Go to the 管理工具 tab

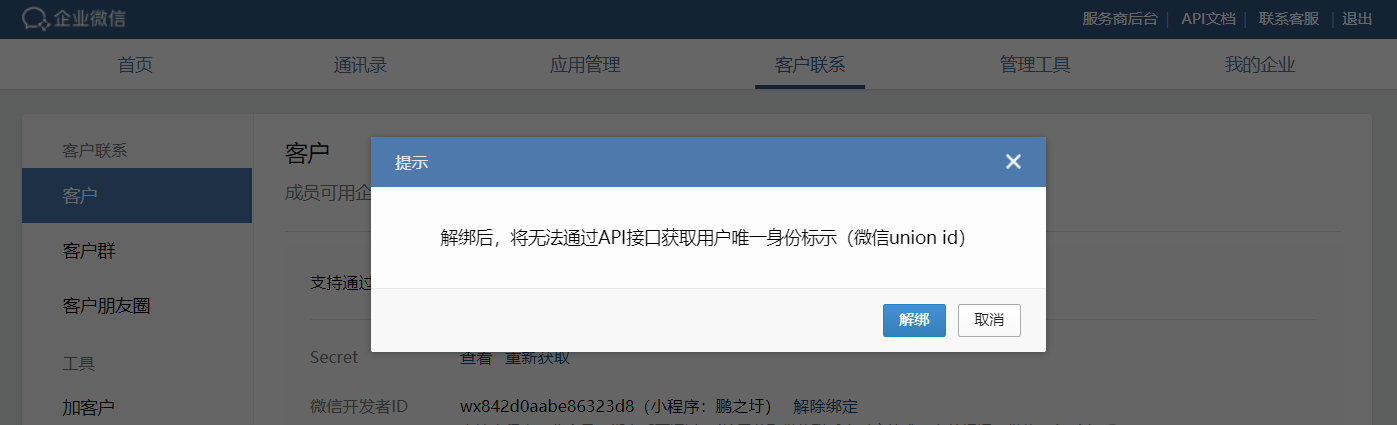click(1035, 65)
